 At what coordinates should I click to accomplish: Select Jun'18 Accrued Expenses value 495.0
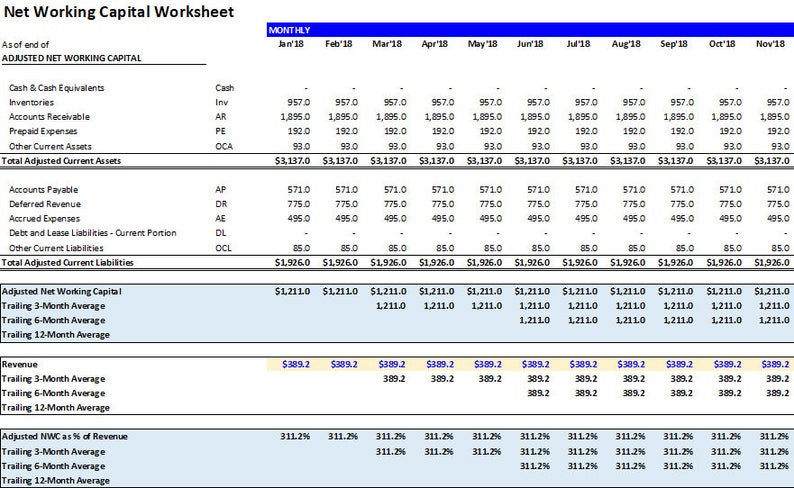[x=538, y=219]
